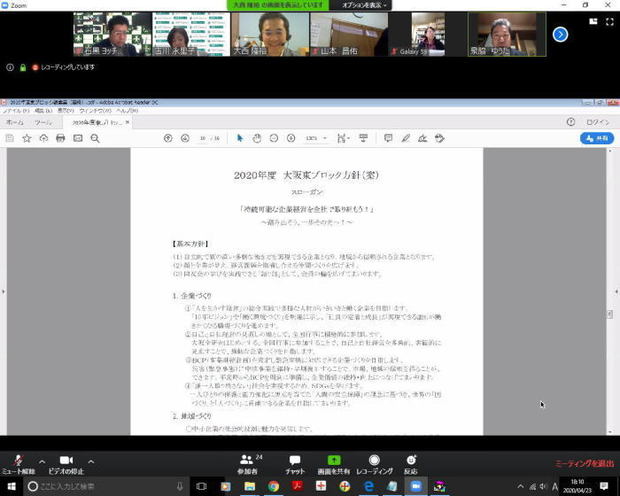Open Acrobat File menu
The image size is (620, 496).
coord(16,111)
